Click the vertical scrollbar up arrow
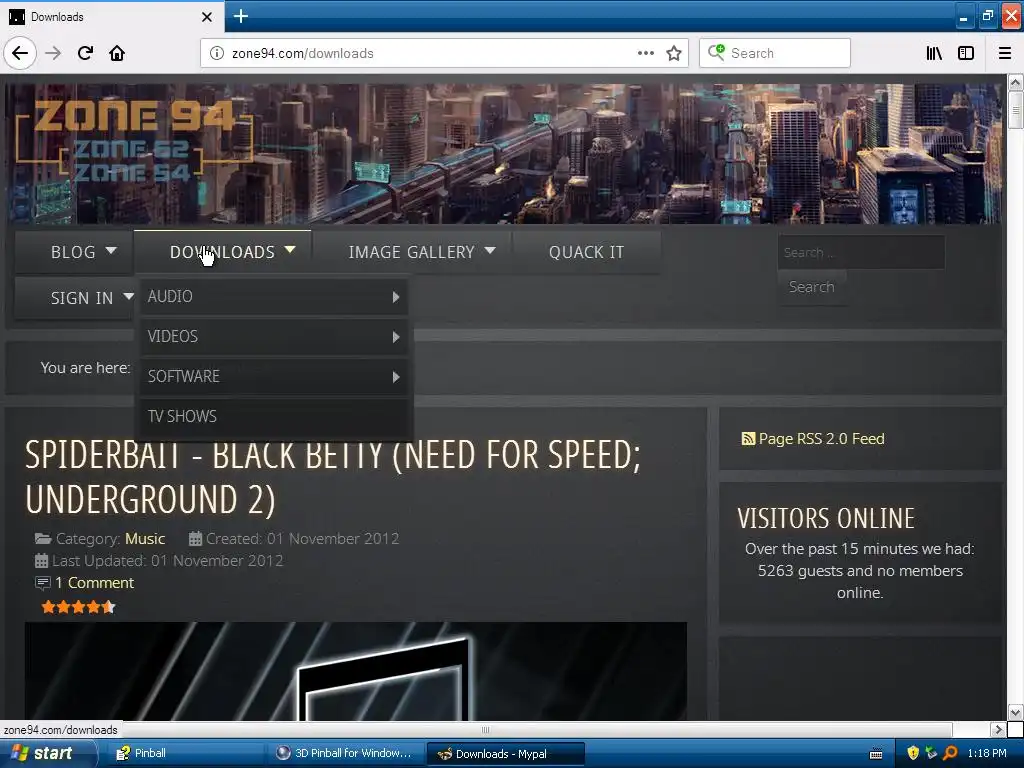The width and height of the screenshot is (1024, 768). pos(1015,82)
